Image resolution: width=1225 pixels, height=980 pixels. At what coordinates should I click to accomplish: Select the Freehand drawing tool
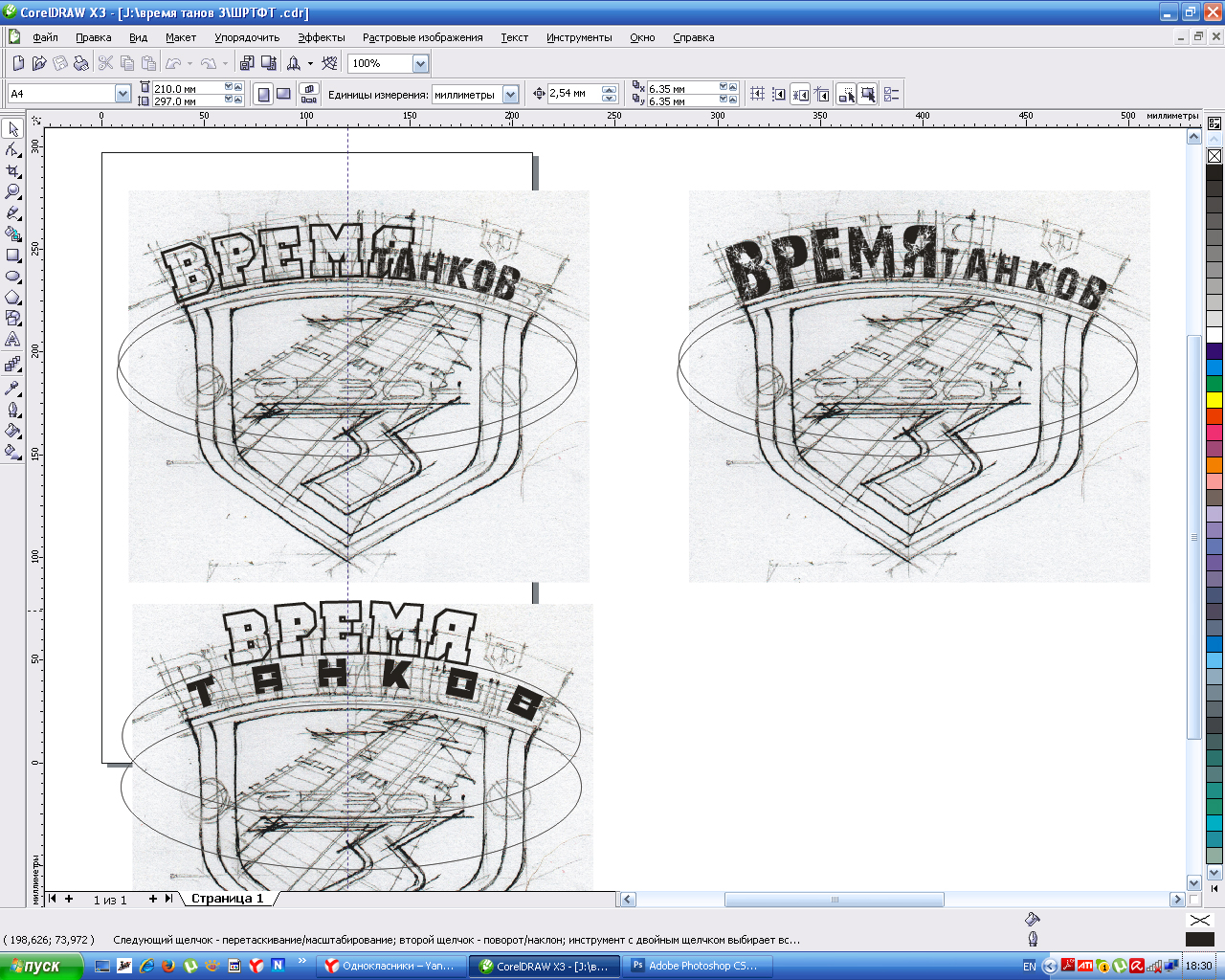coord(12,212)
